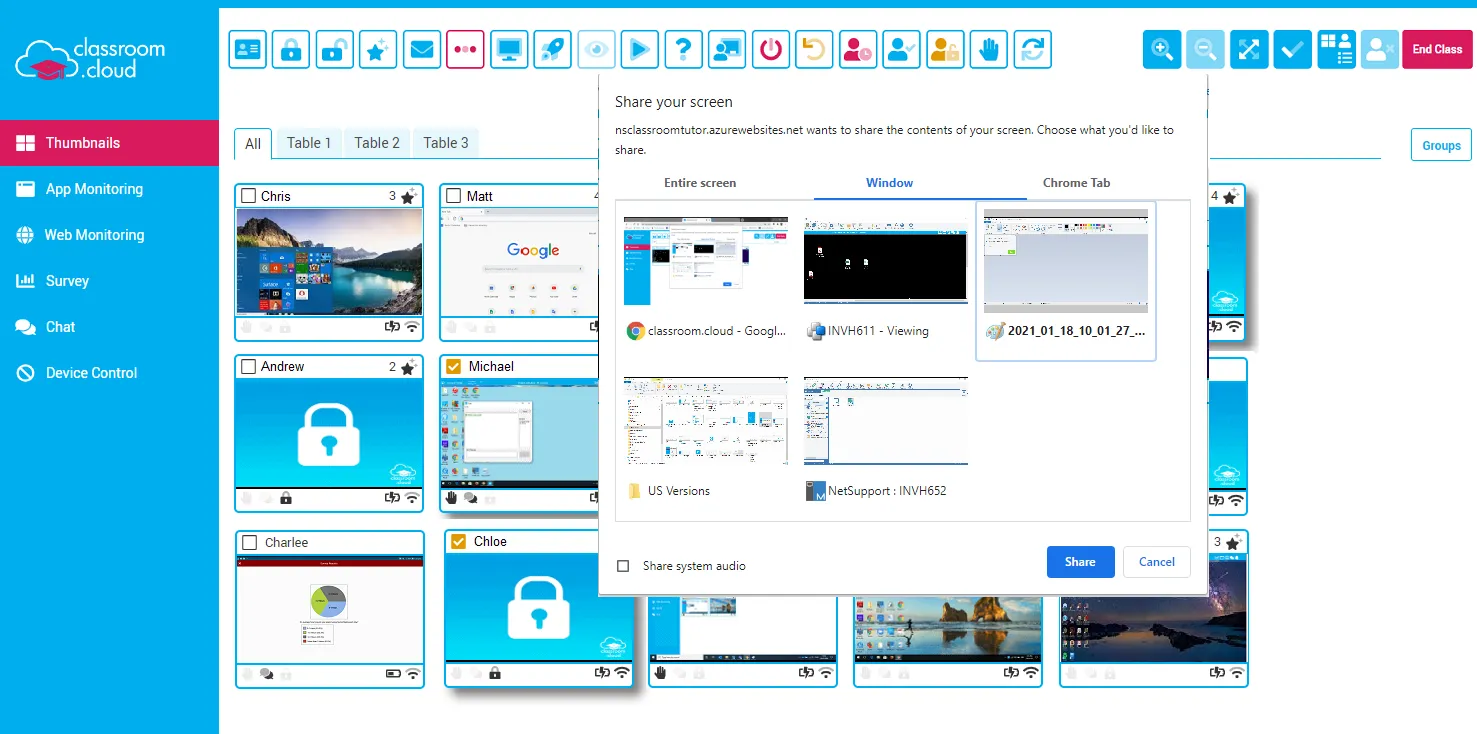Unlock the selected students
Viewport: 1477px width, 734px height.
click(334, 49)
